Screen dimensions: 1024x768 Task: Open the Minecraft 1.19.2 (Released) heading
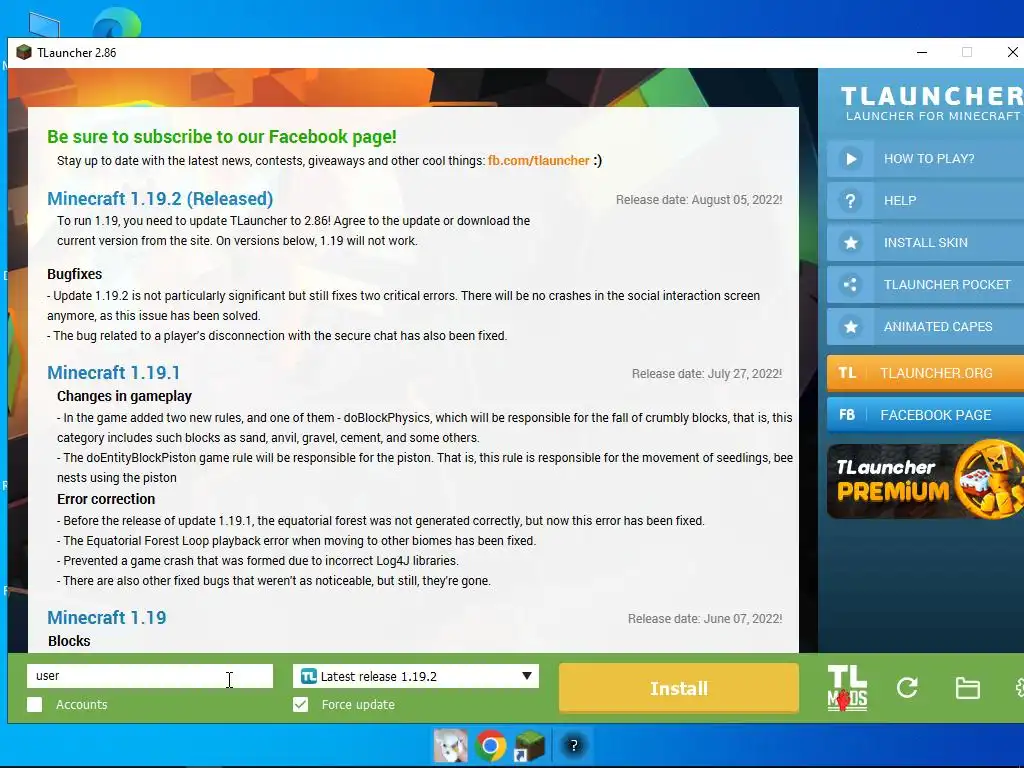pyautogui.click(x=160, y=199)
